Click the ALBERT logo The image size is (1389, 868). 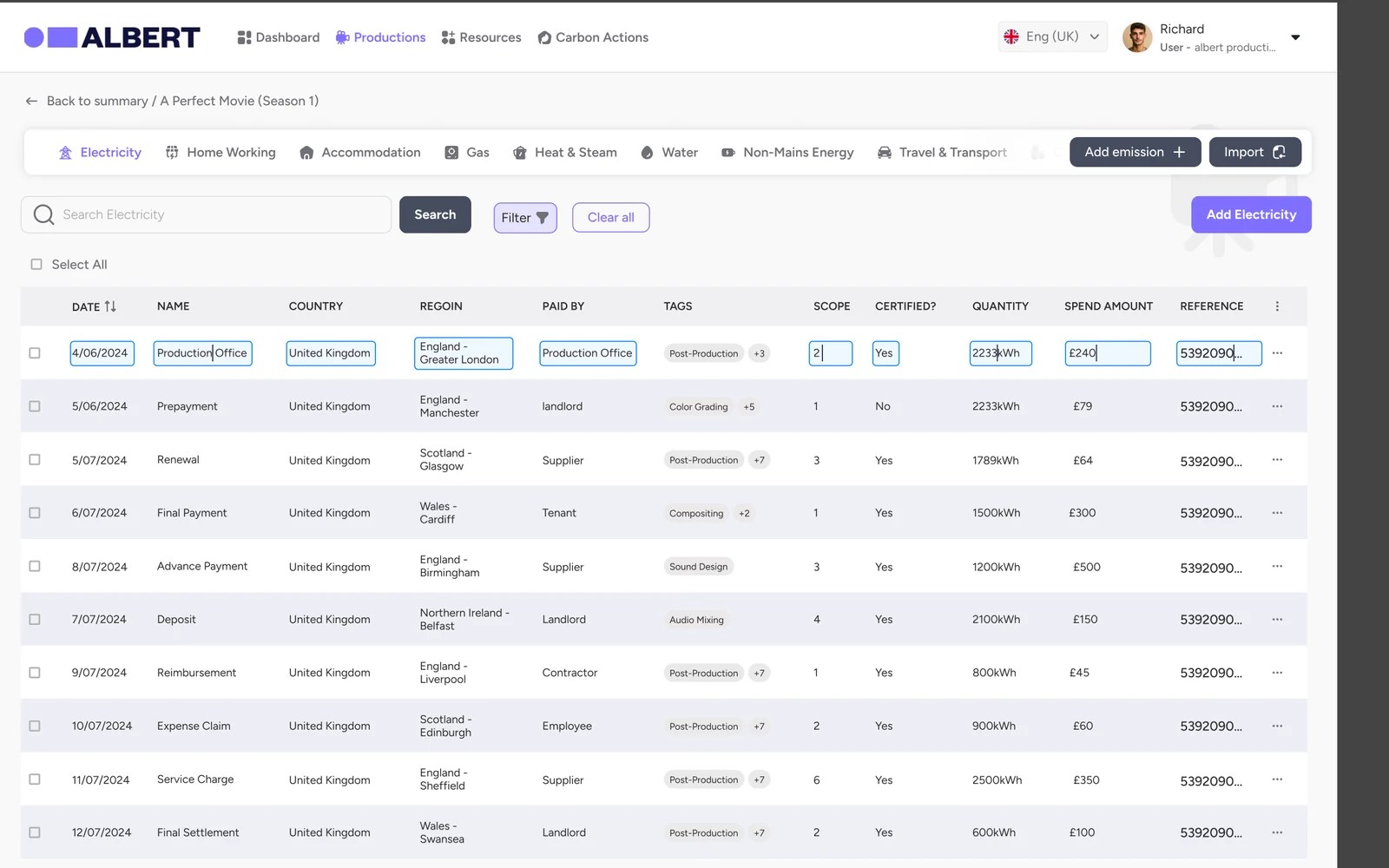(112, 37)
